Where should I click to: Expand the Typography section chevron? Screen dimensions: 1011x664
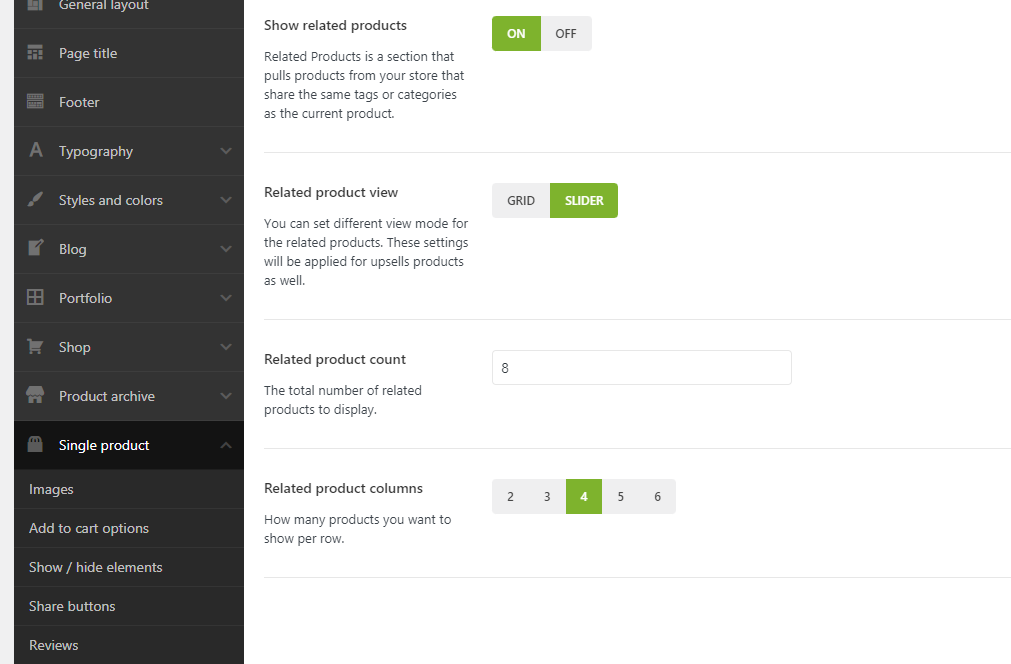pos(226,151)
